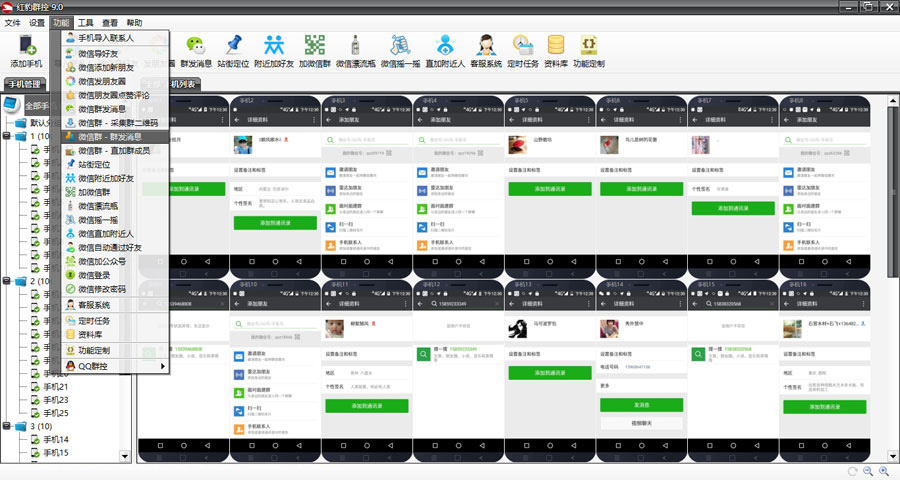Select 微信漂流瓶 in the dropdown menu

coord(115,206)
